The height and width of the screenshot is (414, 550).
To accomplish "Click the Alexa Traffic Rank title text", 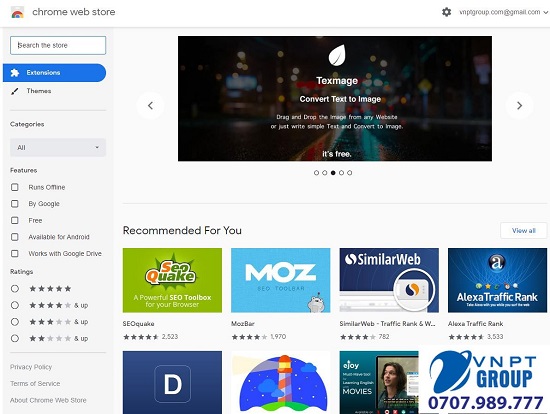I will point(475,323).
